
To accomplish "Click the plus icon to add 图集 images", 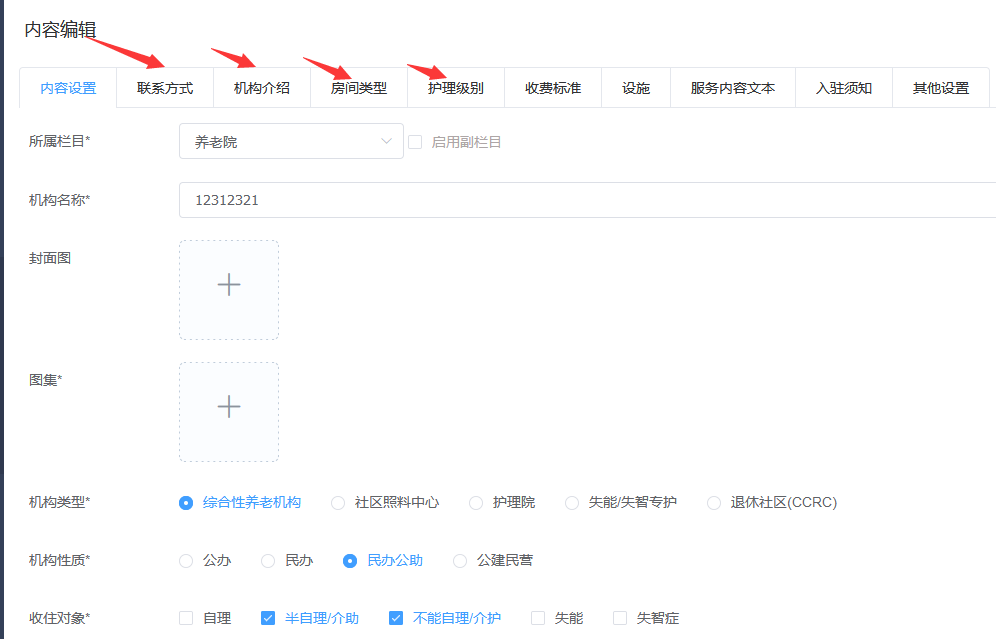I will click(229, 407).
